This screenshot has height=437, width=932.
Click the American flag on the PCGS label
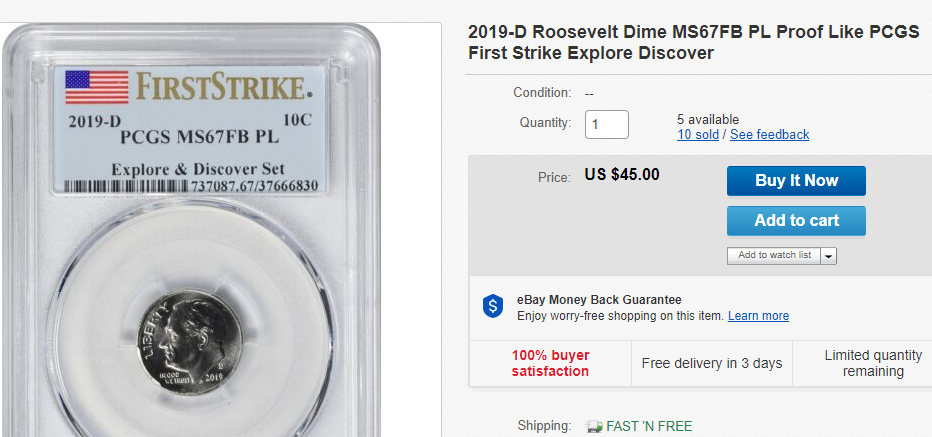pyautogui.click(x=96, y=87)
